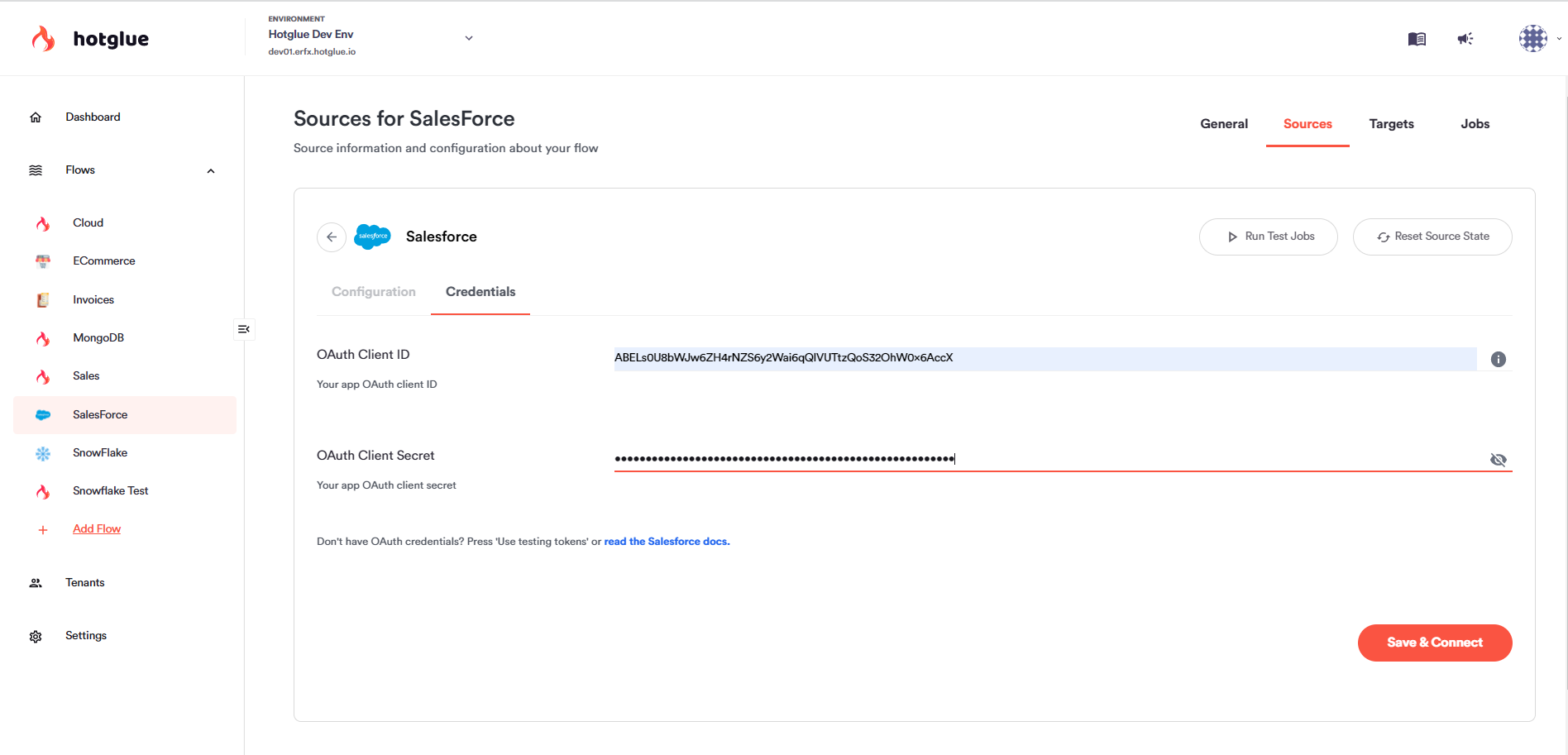Click the Reset Source State button
The width and height of the screenshot is (1568, 755).
coord(1432,237)
